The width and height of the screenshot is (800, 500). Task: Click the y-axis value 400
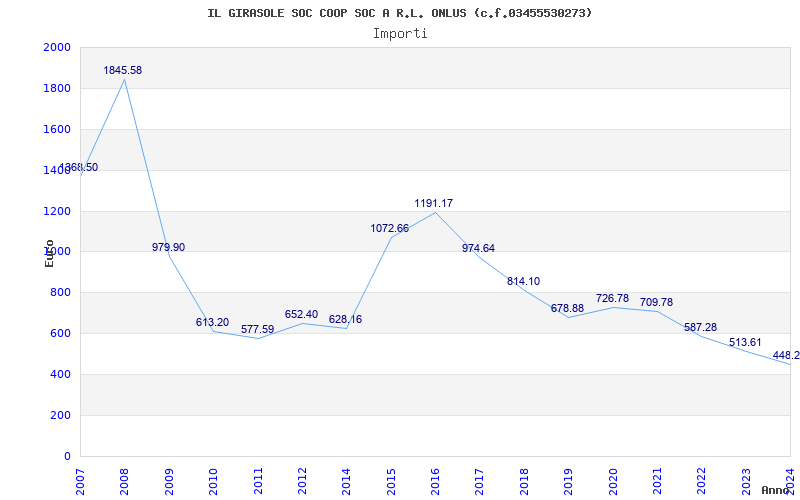60,374
